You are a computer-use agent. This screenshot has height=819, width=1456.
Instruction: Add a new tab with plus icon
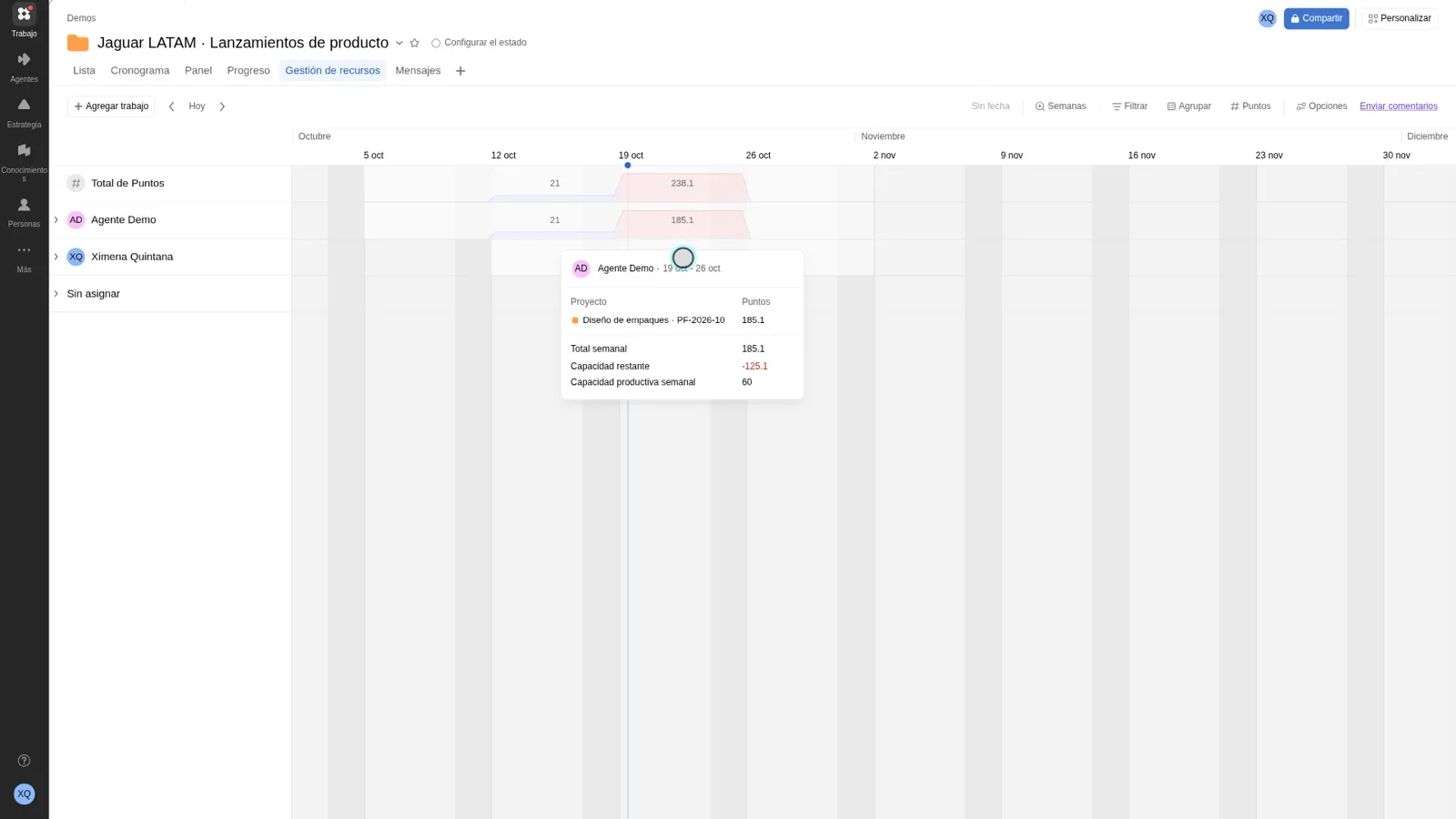click(x=460, y=71)
